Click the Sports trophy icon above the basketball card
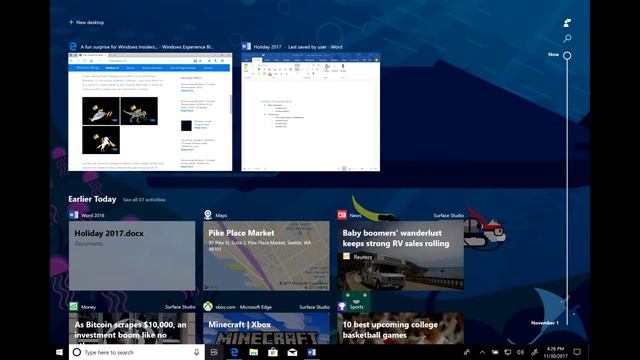The height and width of the screenshot is (360, 640). 342,307
